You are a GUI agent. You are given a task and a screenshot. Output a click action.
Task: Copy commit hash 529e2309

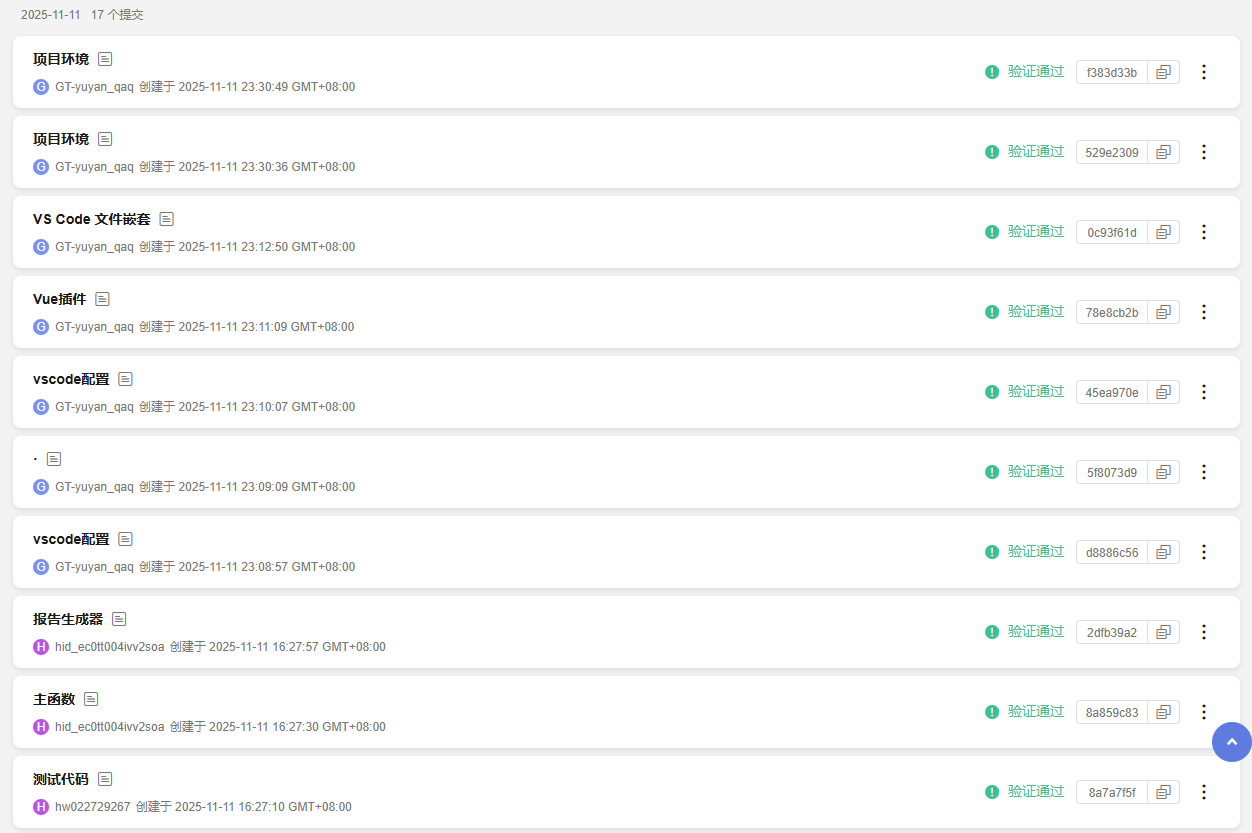point(1163,152)
